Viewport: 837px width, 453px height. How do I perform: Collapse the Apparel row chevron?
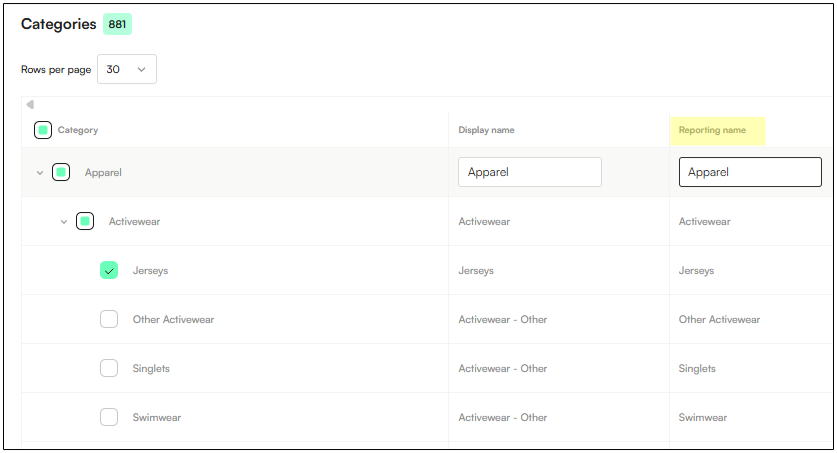(40, 173)
